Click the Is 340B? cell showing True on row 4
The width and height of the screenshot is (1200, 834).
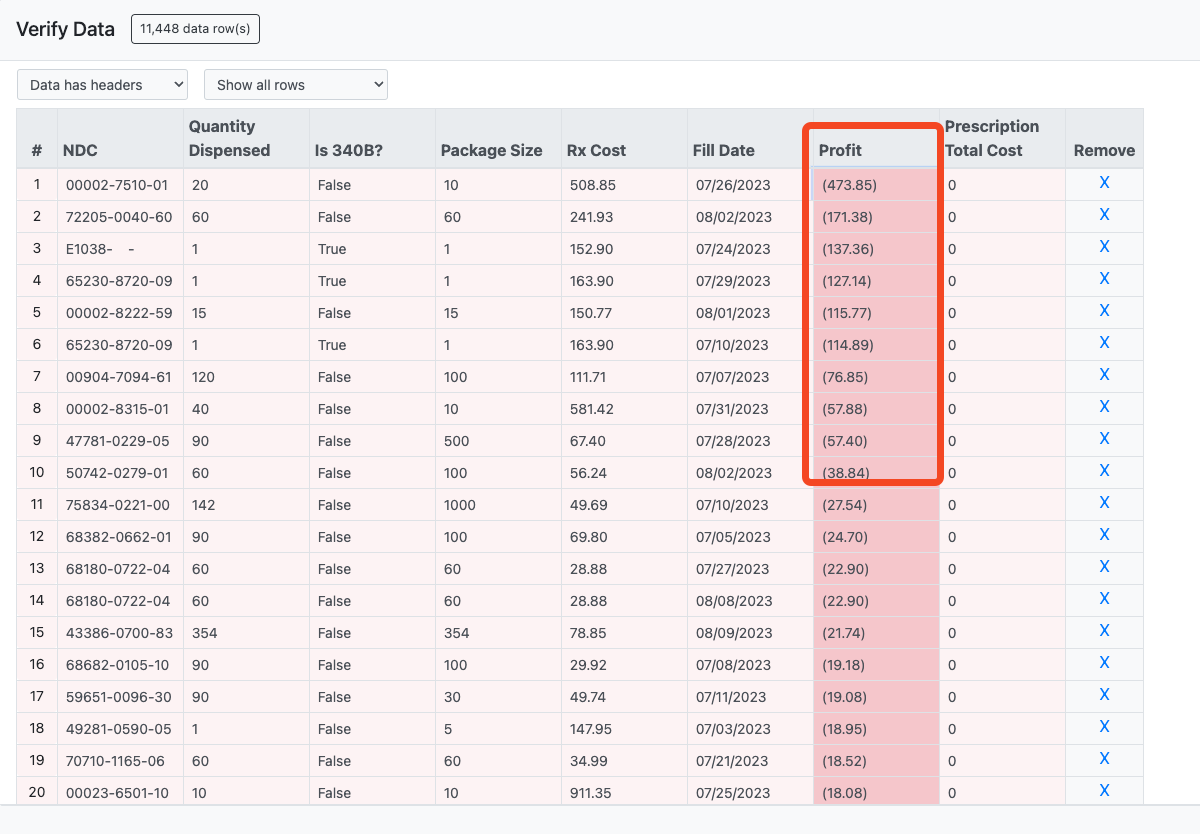332,280
